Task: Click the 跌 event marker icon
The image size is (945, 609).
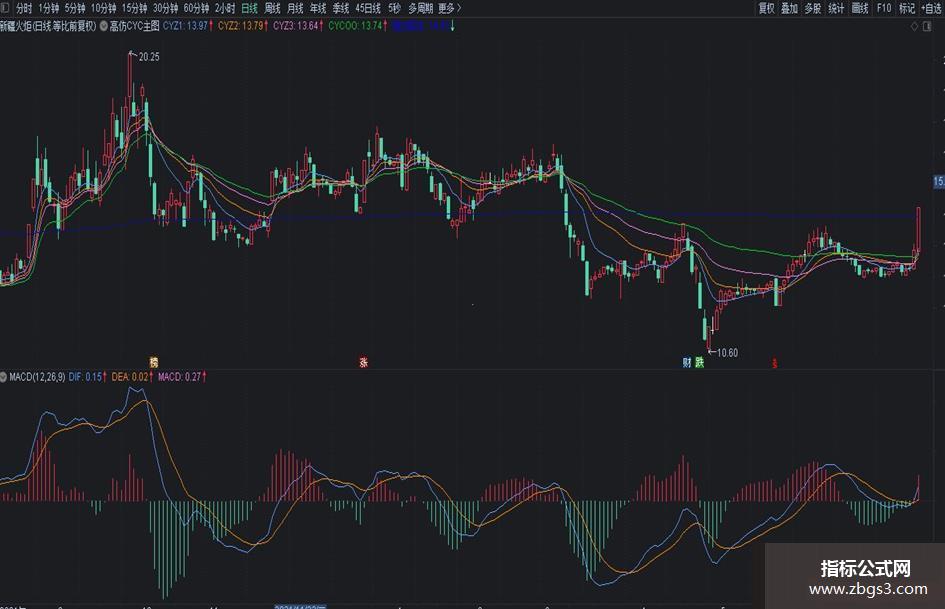Action: coord(699,362)
